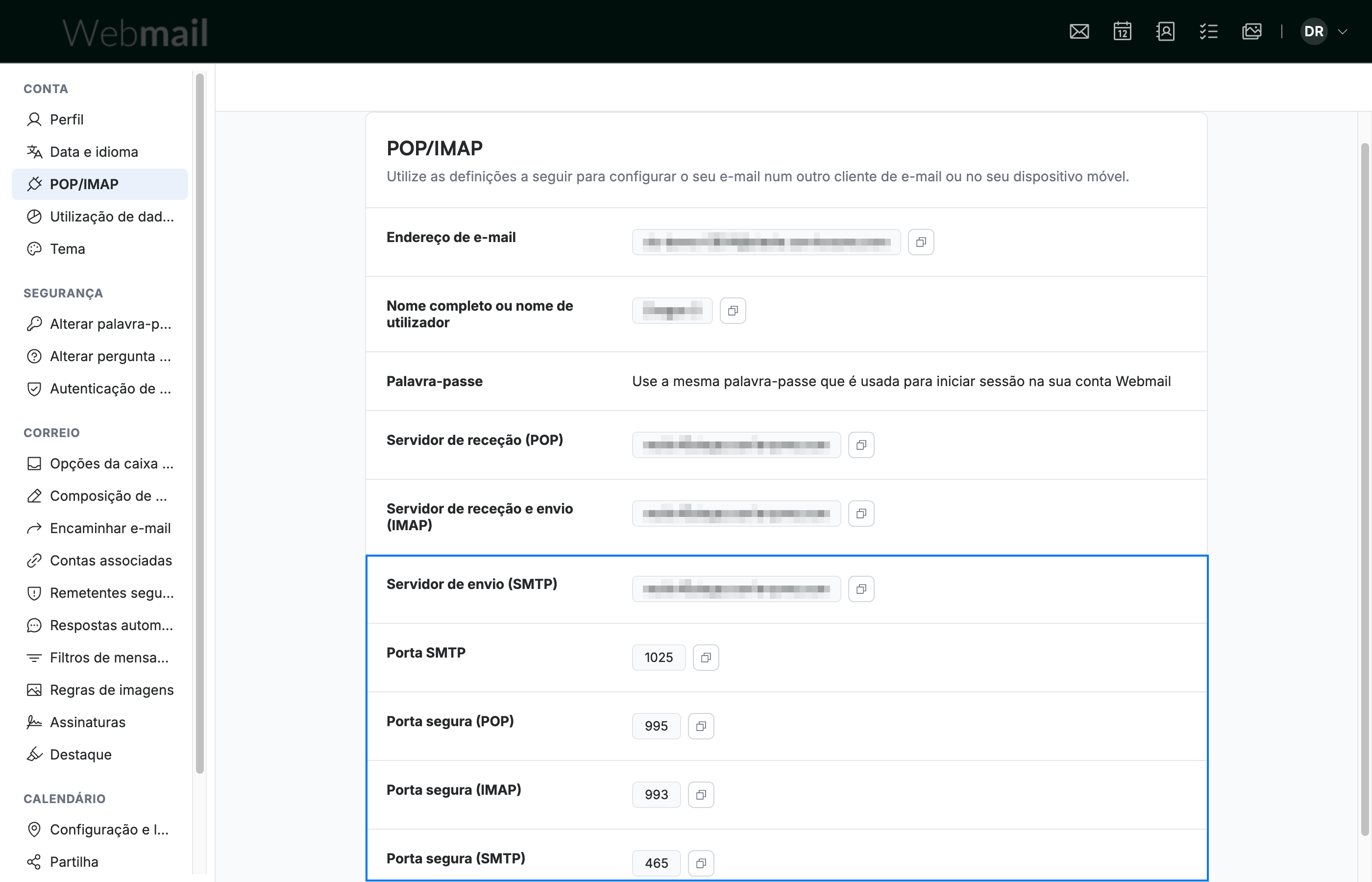Image resolution: width=1372 pixels, height=882 pixels.
Task: Copy the SMTP sending server value
Action: (861, 589)
